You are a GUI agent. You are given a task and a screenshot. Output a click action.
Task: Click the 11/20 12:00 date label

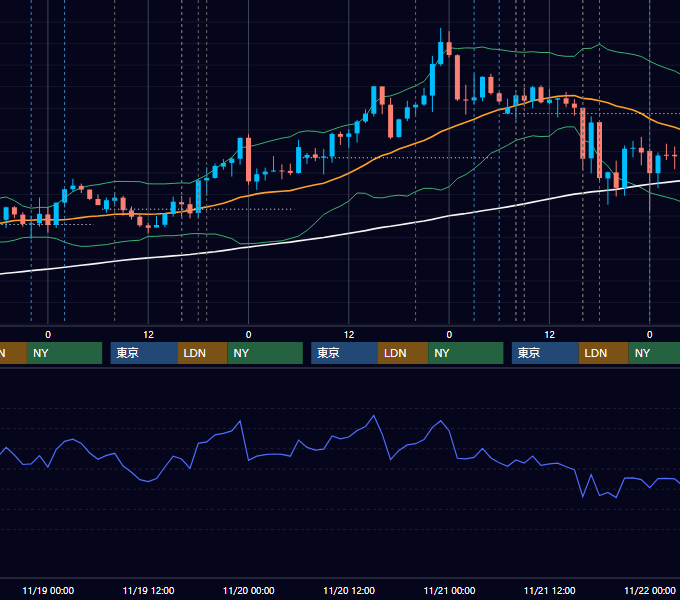[349, 590]
